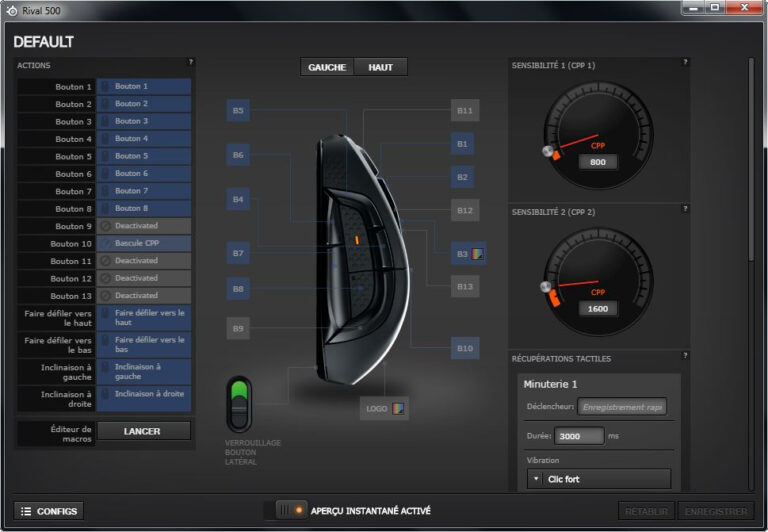Maximize the Rival 500 window
The width and height of the screenshot is (768, 532).
(x=716, y=8)
